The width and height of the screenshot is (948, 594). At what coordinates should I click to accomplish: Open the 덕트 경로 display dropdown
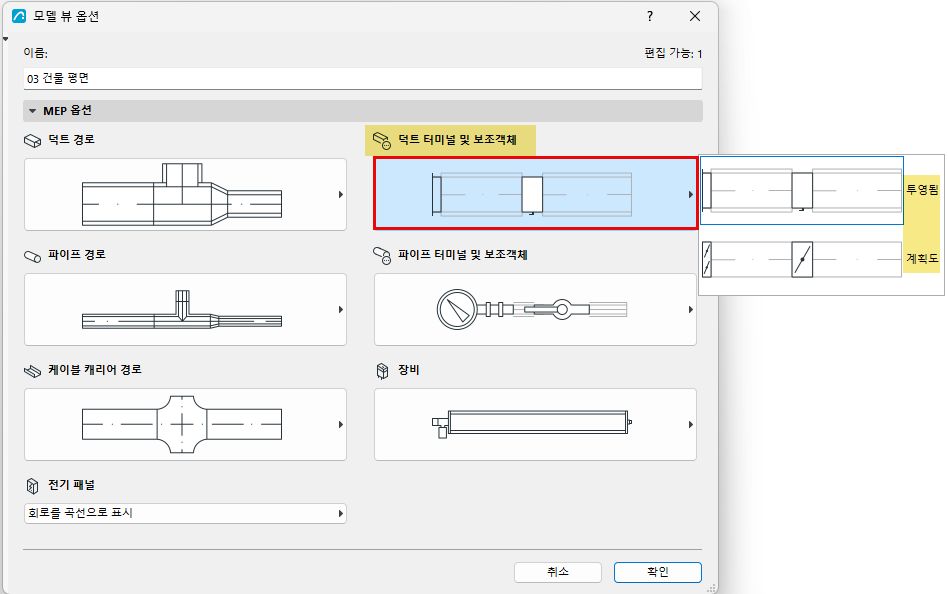(x=185, y=195)
